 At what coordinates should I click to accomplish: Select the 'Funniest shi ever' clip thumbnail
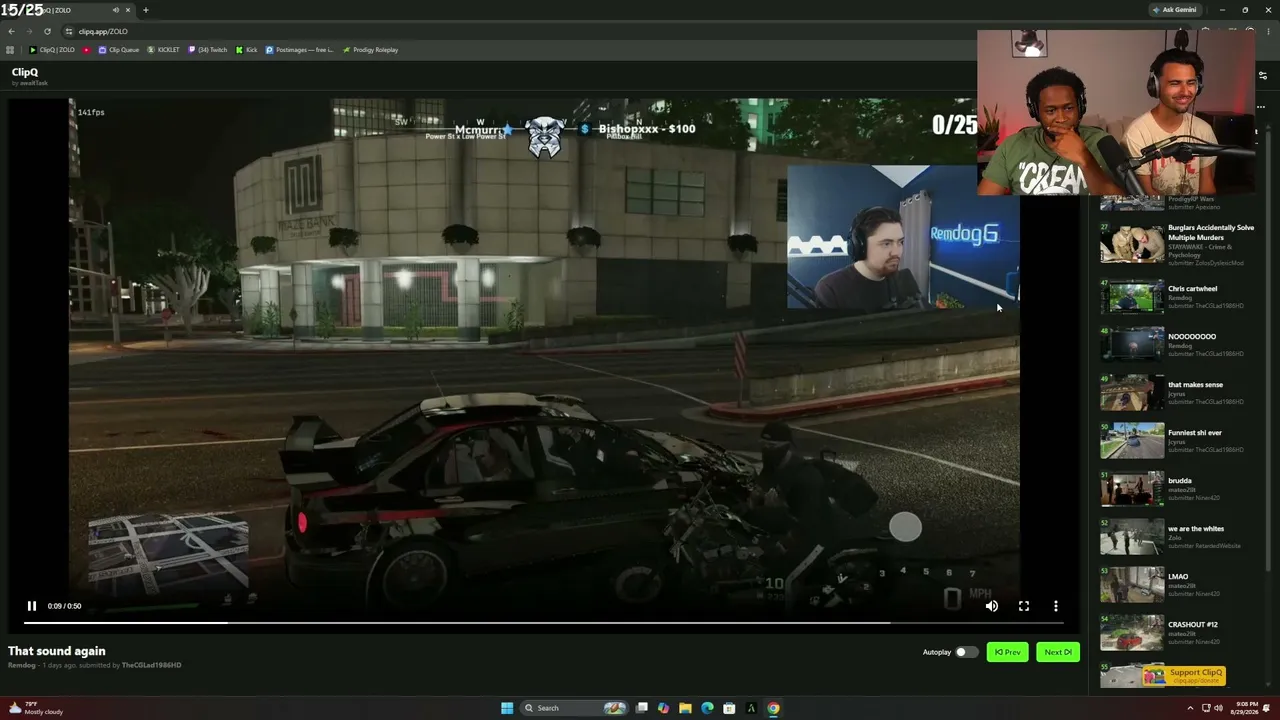coord(1132,440)
